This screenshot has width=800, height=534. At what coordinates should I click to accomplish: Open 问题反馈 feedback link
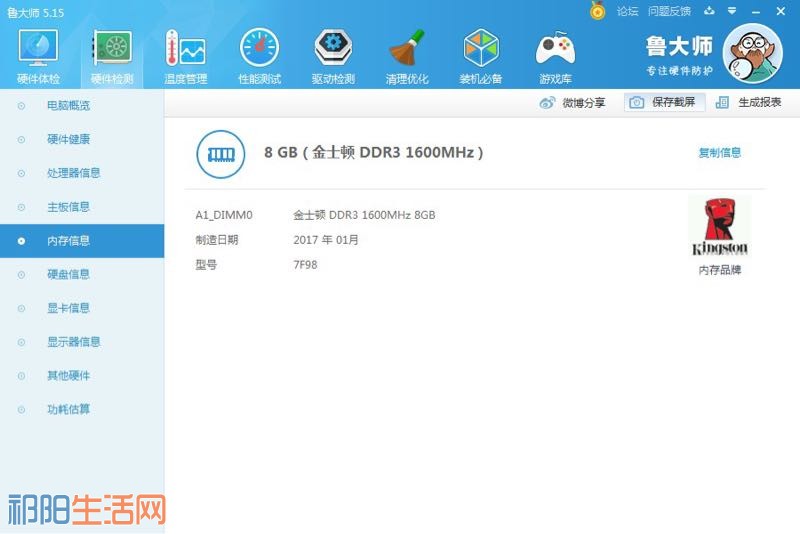(669, 11)
